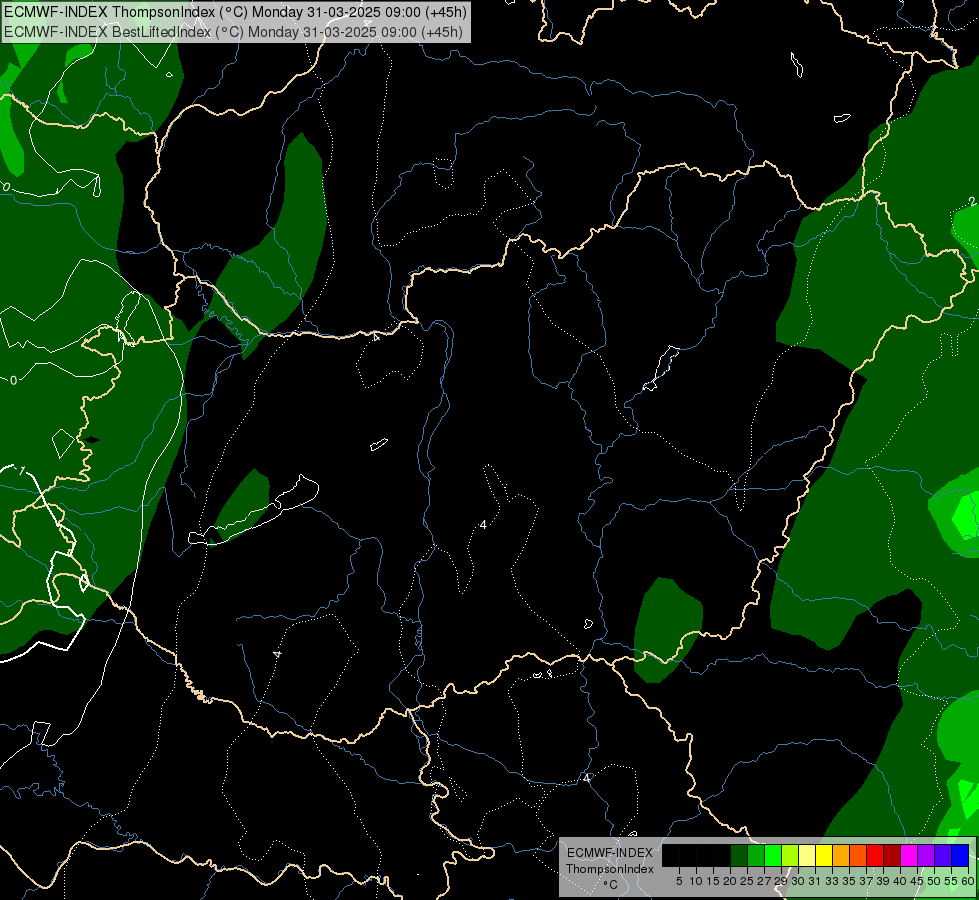This screenshot has width=979, height=900.
Task: Select the magenta 40–45 legend swatch
Action: point(909,855)
